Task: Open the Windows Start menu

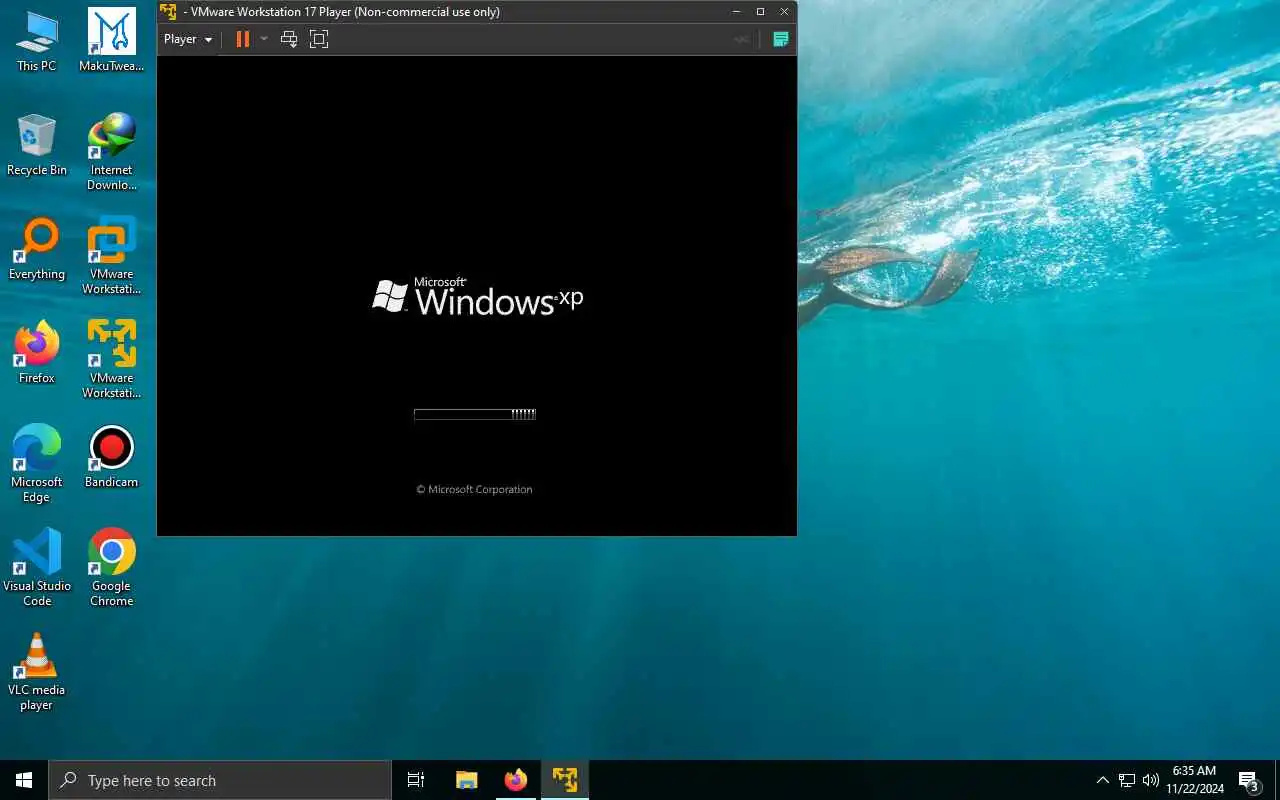Action: [24, 780]
